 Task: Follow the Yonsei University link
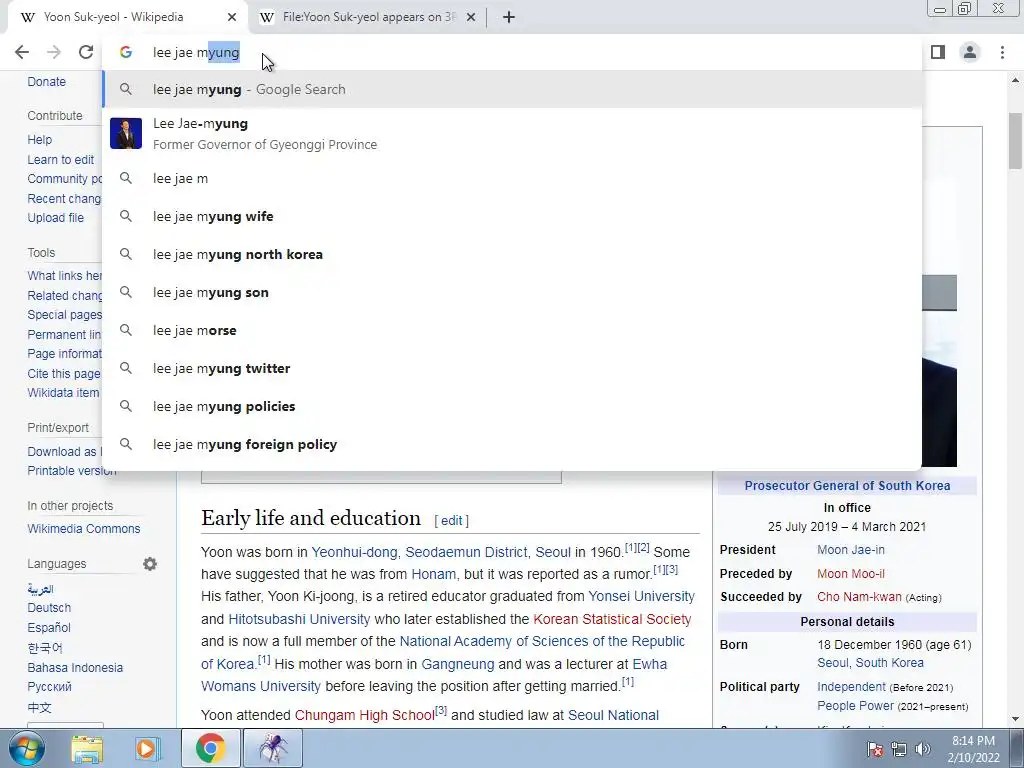click(x=641, y=596)
